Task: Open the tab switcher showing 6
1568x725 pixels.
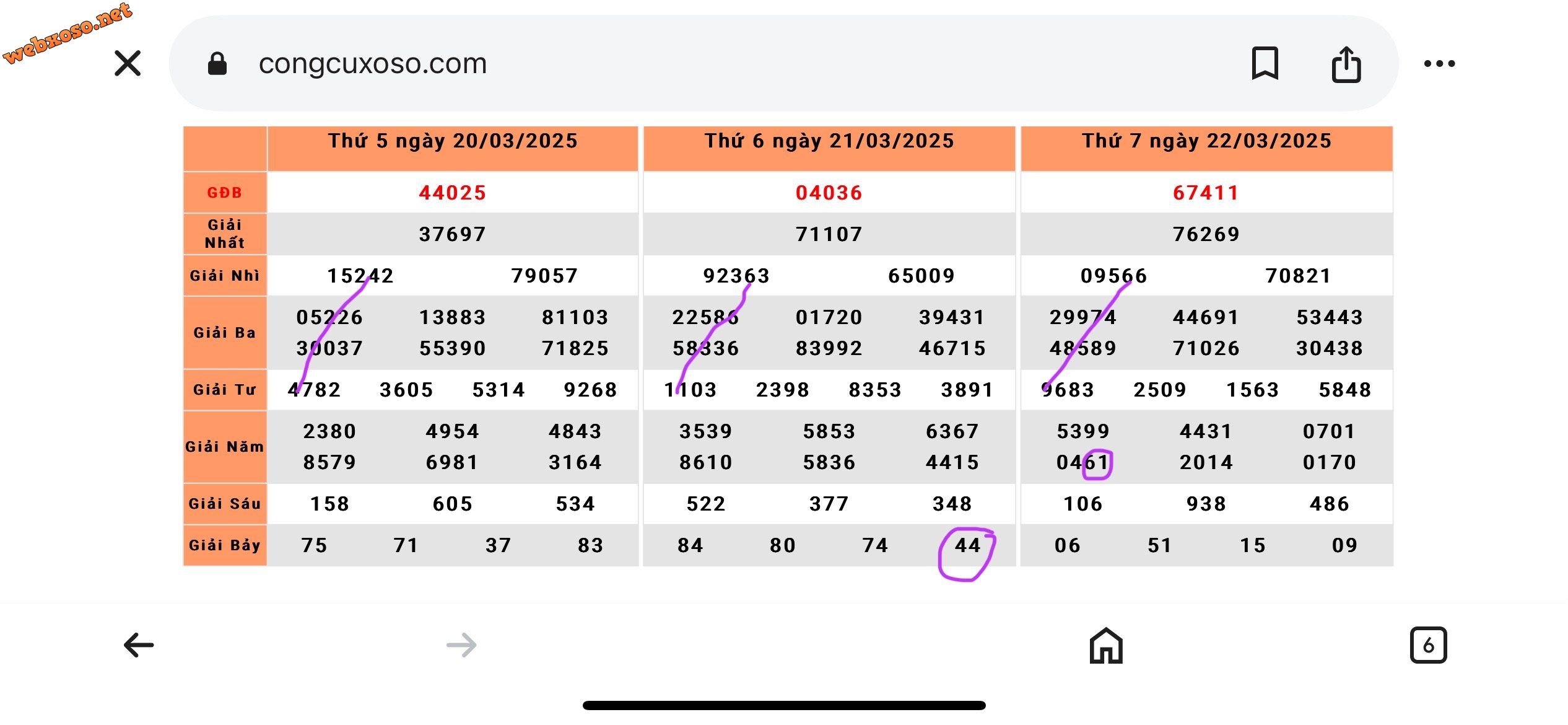Action: 1428,645
